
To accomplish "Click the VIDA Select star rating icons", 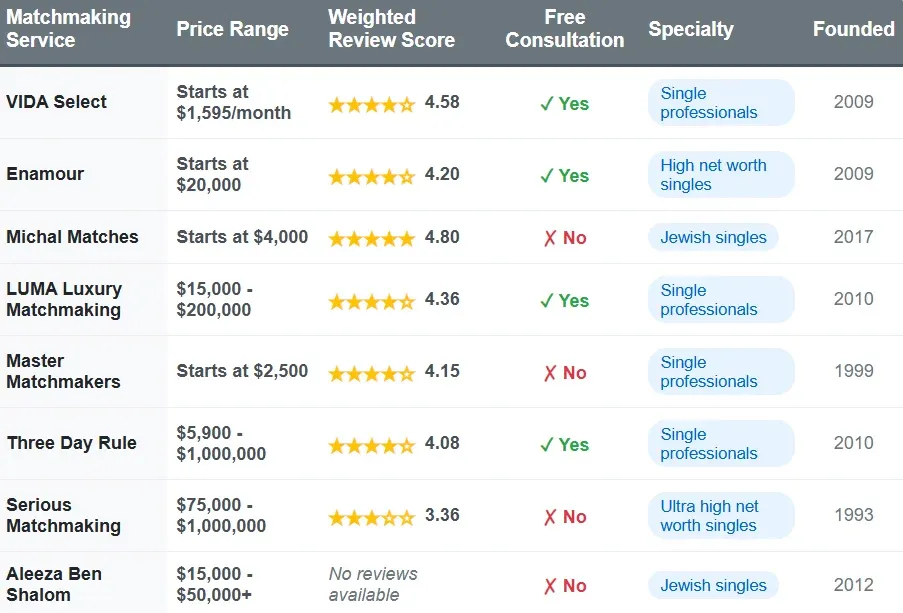I will point(371,103).
